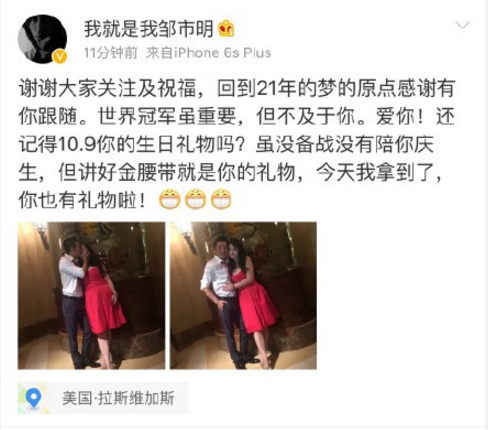Viewport: 488px width, 430px height.
Task: Click the membership crown icon beside username
Action: coord(226,28)
